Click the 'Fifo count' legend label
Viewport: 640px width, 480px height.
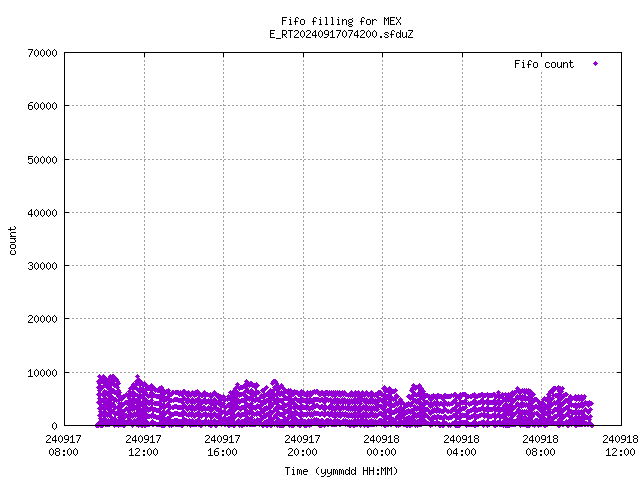[544, 64]
